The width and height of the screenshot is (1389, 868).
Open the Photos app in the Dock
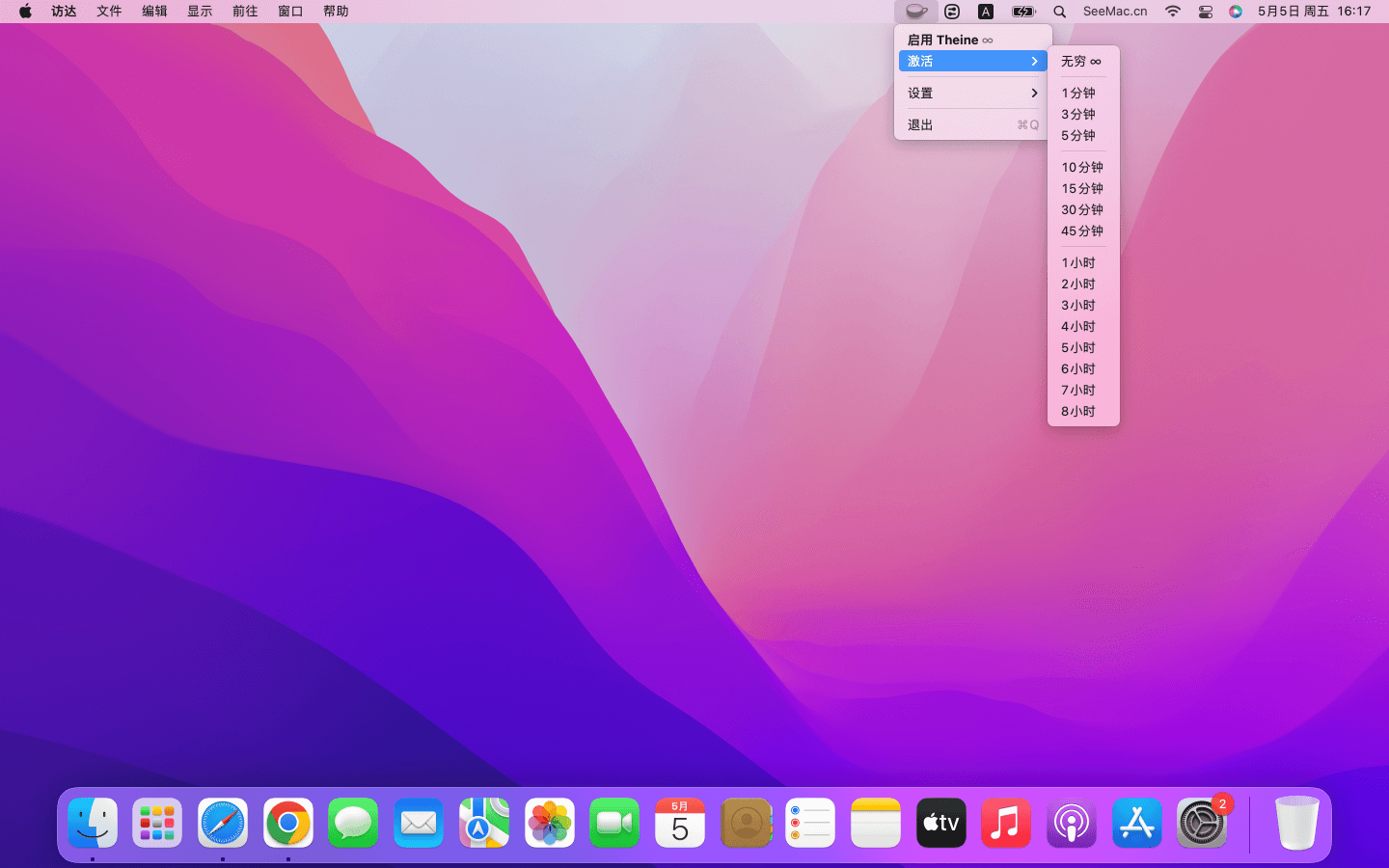click(x=550, y=824)
